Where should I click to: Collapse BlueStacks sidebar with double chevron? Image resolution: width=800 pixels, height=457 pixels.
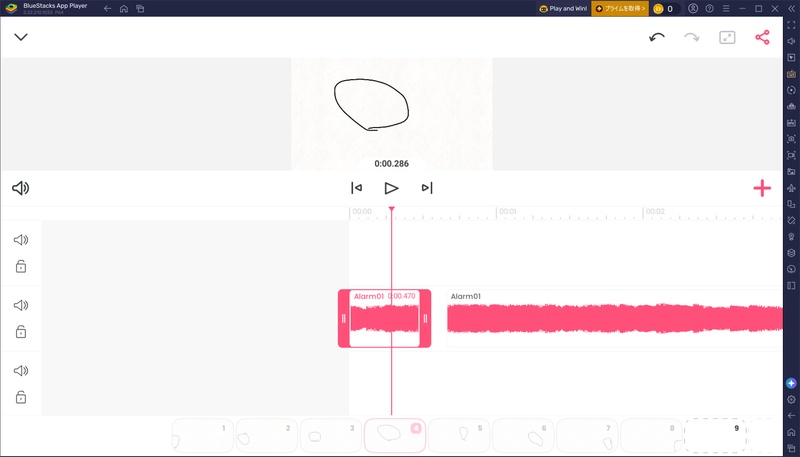coord(791,9)
